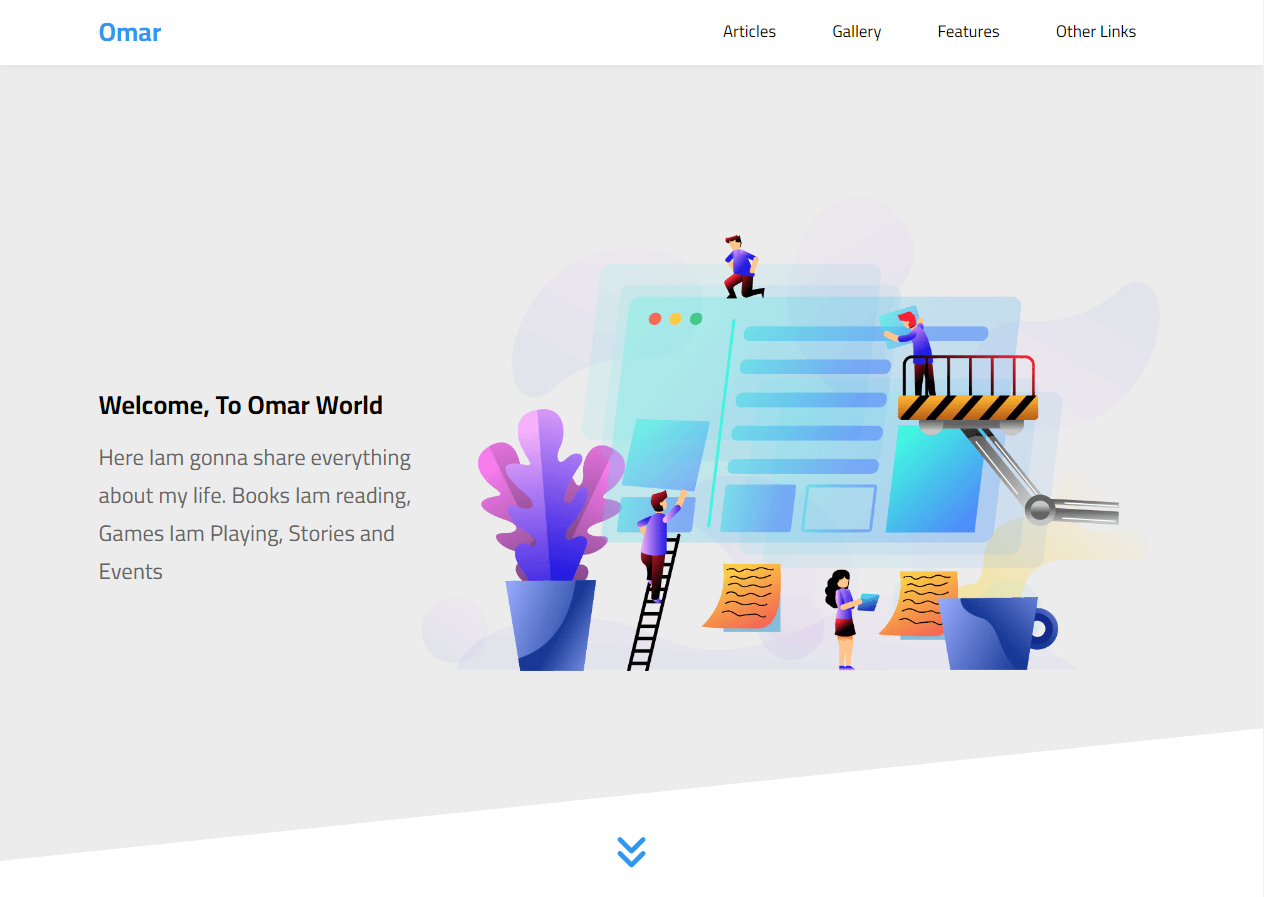Open the Articles nav link
Viewport: 1264px width, 897px height.
749,32
